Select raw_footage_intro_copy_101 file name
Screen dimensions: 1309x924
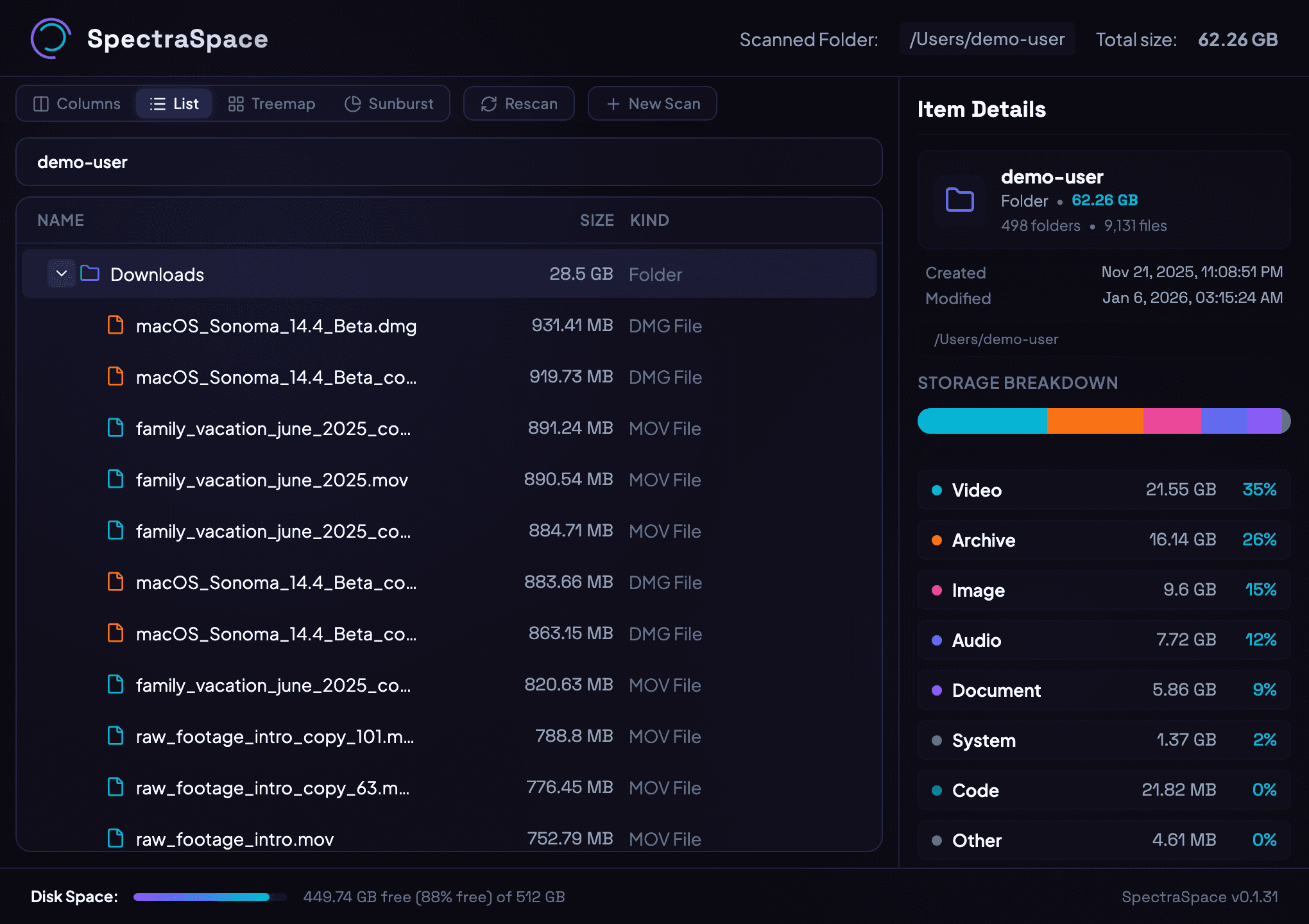point(275,737)
